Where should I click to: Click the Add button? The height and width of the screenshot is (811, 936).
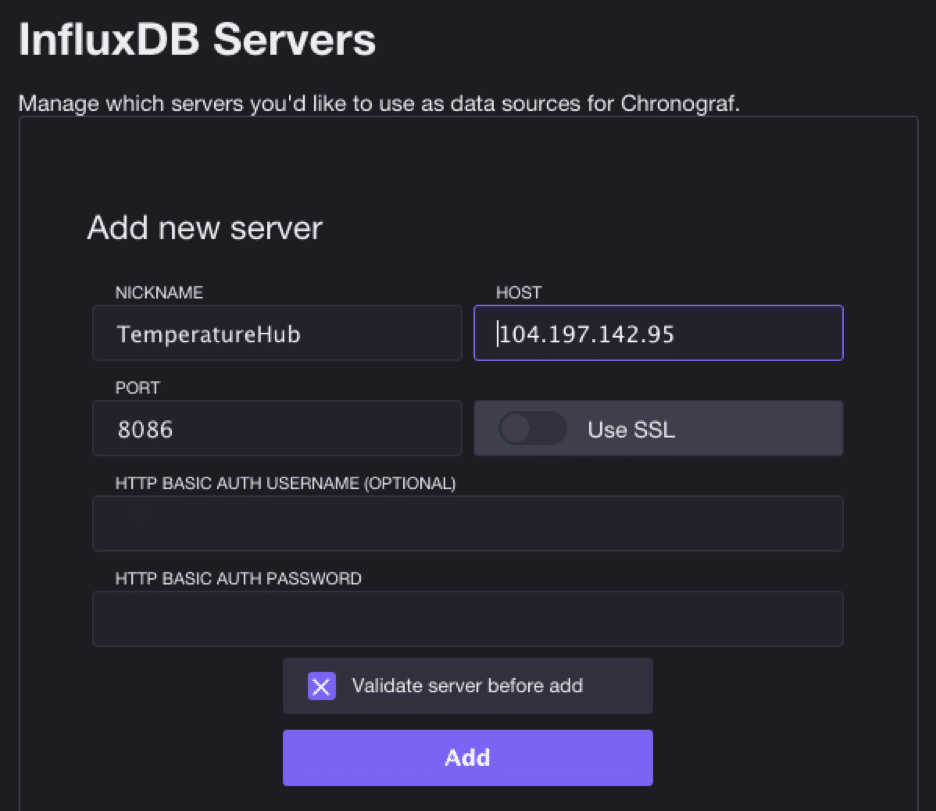[x=467, y=757]
